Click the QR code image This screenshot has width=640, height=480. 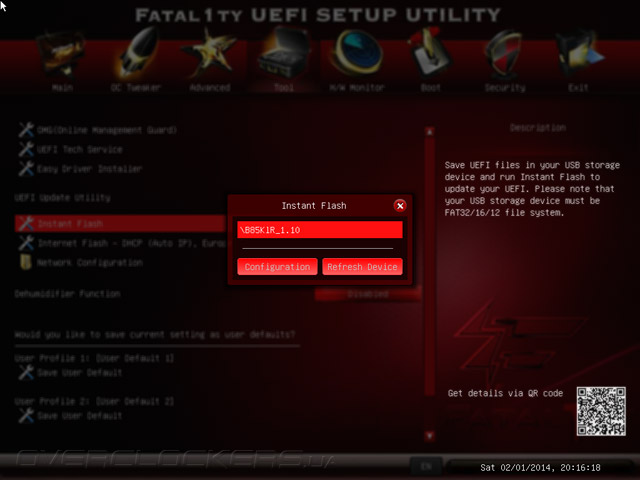601,411
